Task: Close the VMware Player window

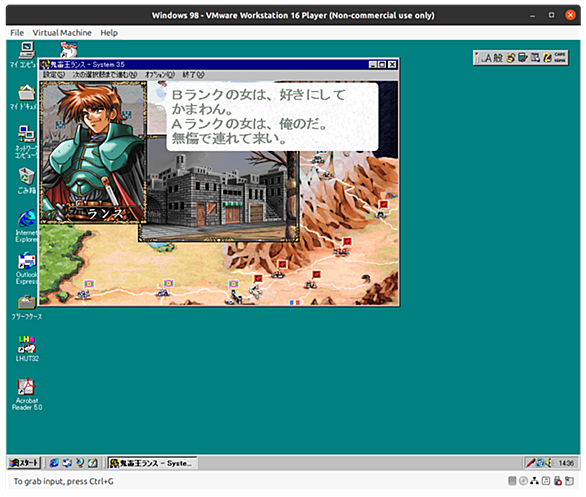Action: [x=570, y=15]
